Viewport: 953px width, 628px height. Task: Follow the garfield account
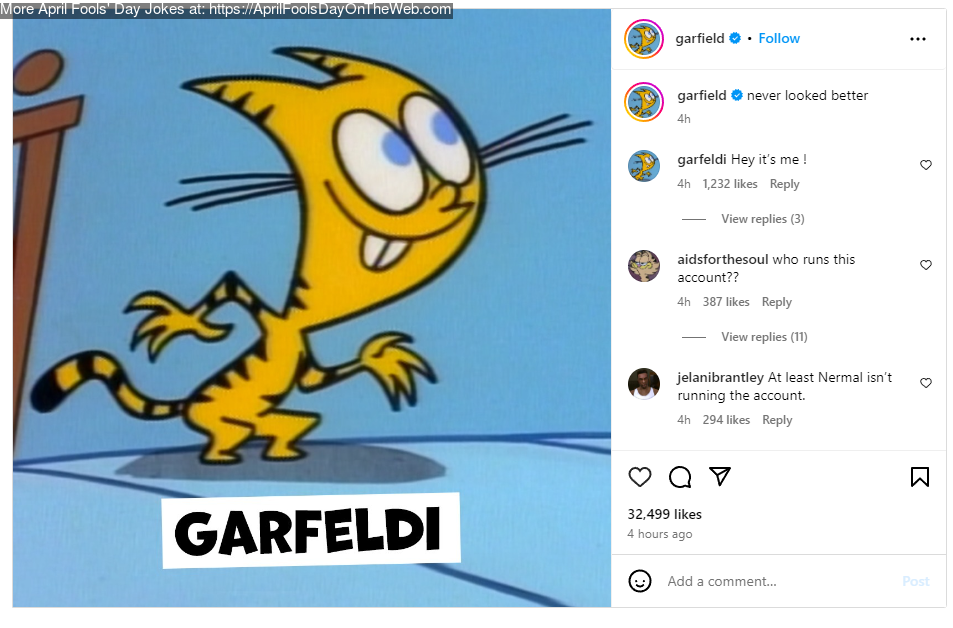click(779, 38)
